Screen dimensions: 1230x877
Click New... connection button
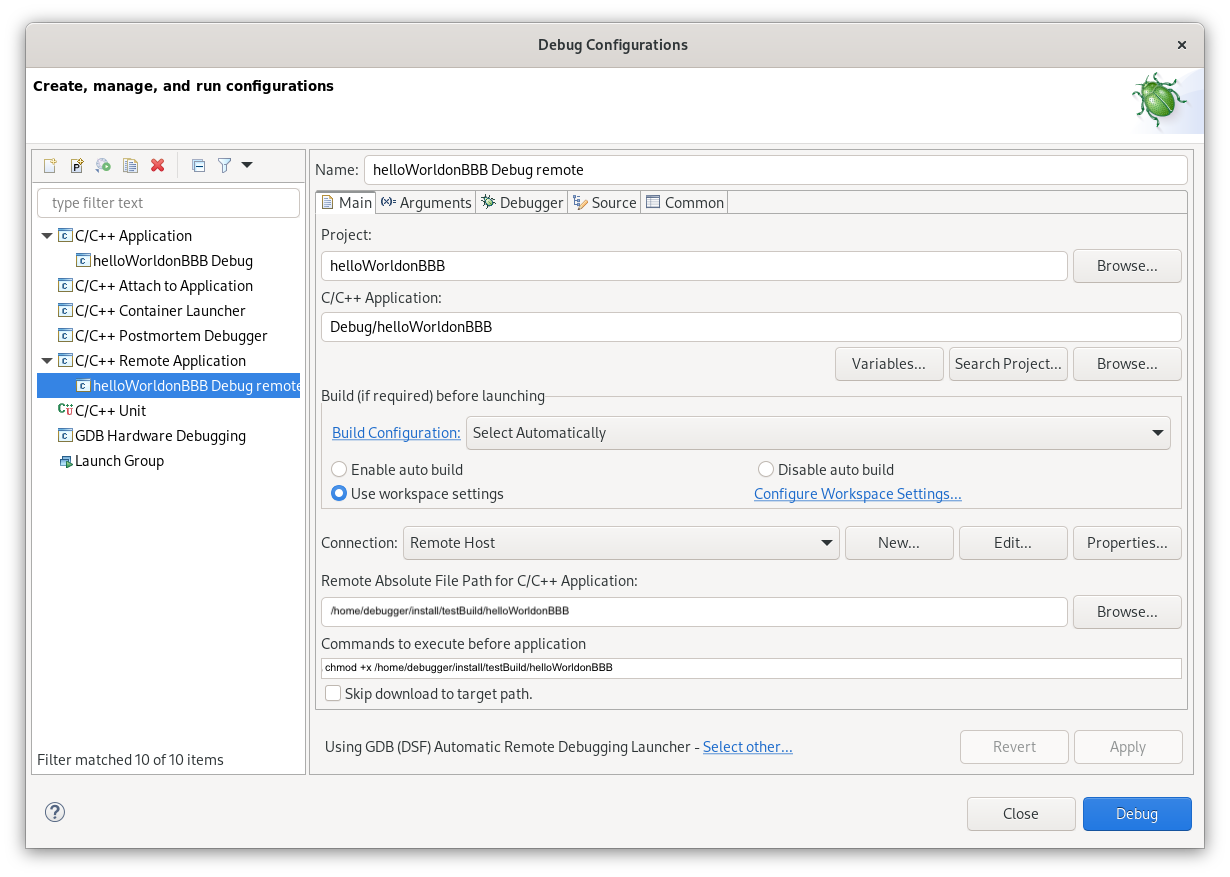pos(899,543)
